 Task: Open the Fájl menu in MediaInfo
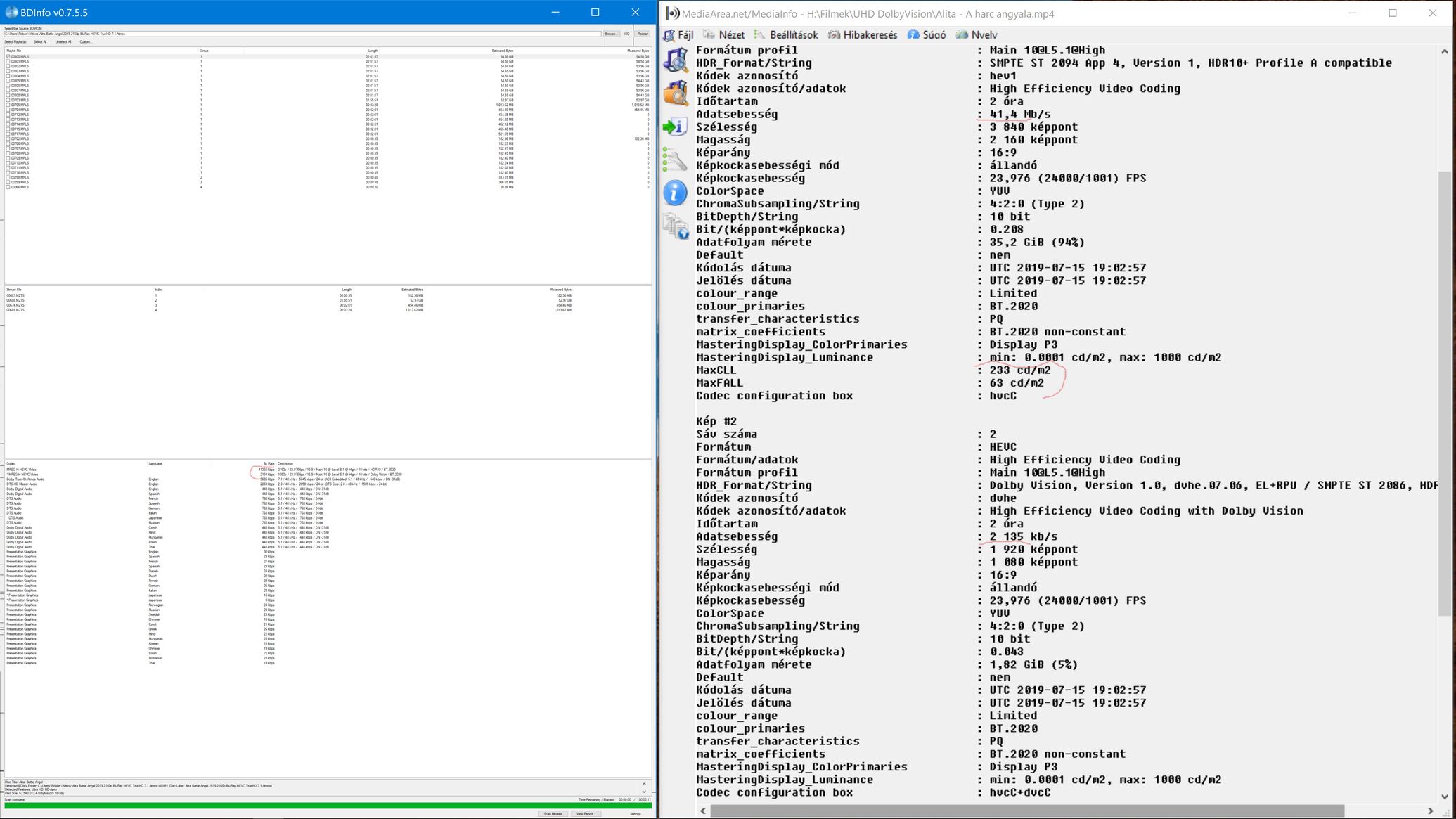click(x=678, y=34)
